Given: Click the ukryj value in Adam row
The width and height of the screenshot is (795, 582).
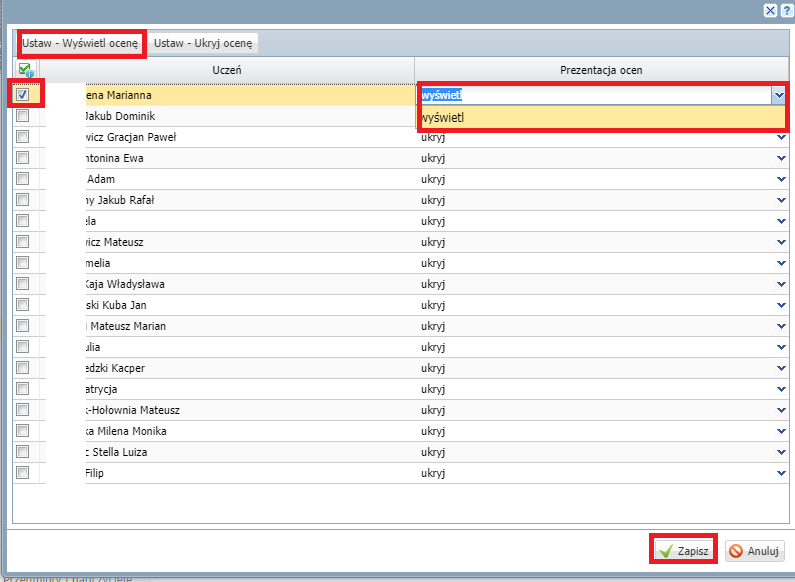Looking at the screenshot, I should [x=433, y=179].
